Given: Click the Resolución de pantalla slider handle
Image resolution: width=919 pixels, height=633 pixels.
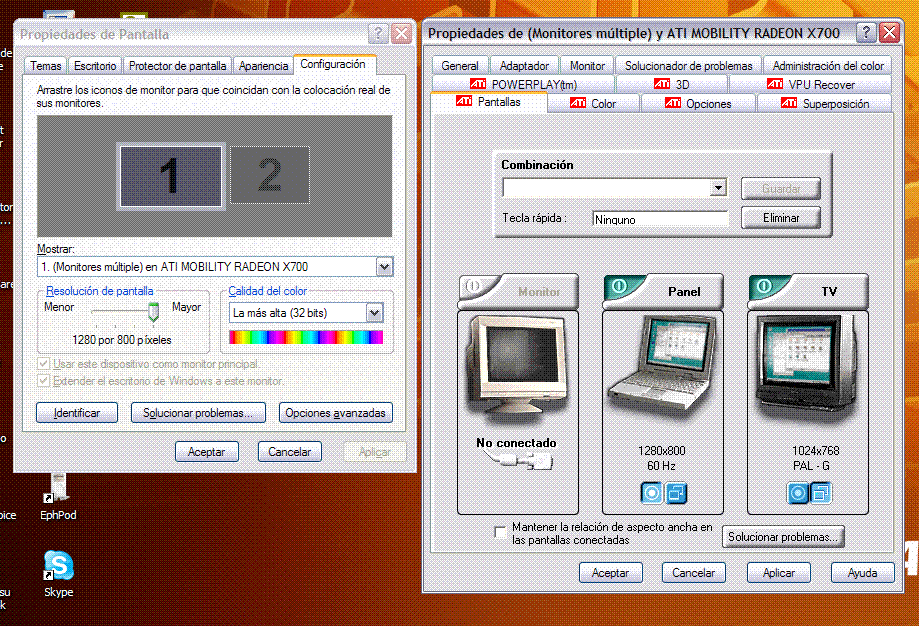Looking at the screenshot, I should (x=154, y=312).
